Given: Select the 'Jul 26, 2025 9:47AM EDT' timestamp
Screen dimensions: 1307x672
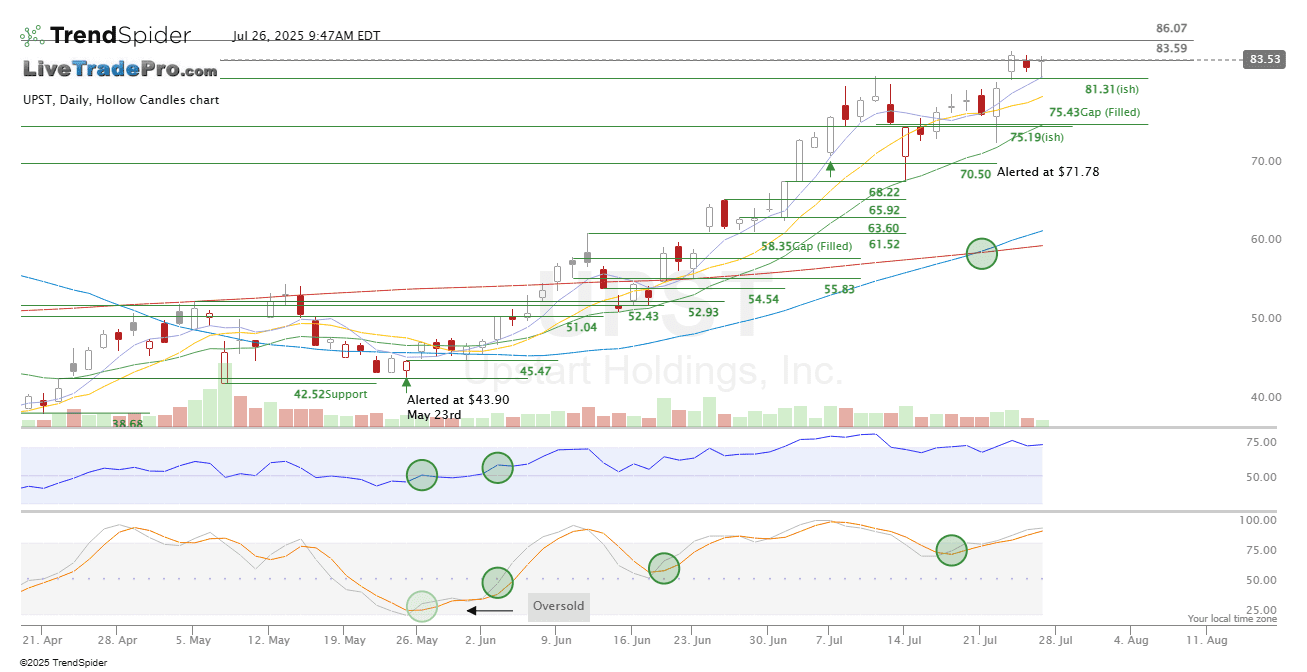Looking at the screenshot, I should coord(306,35).
